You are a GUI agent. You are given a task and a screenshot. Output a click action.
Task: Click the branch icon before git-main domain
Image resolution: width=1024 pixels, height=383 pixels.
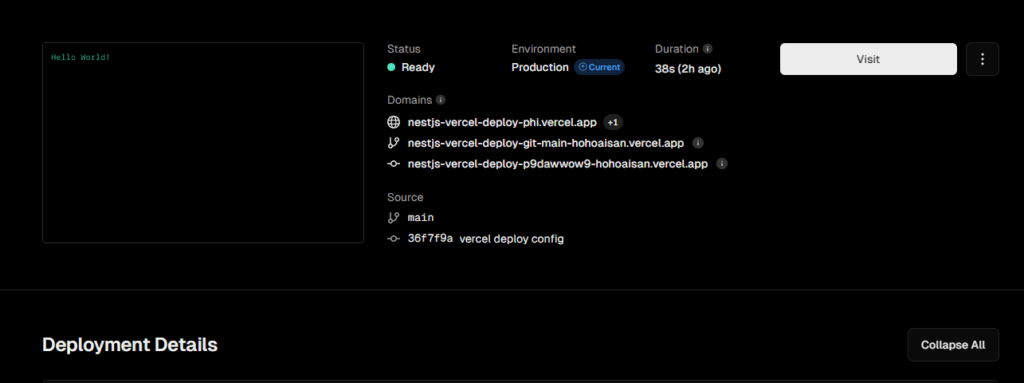393,143
